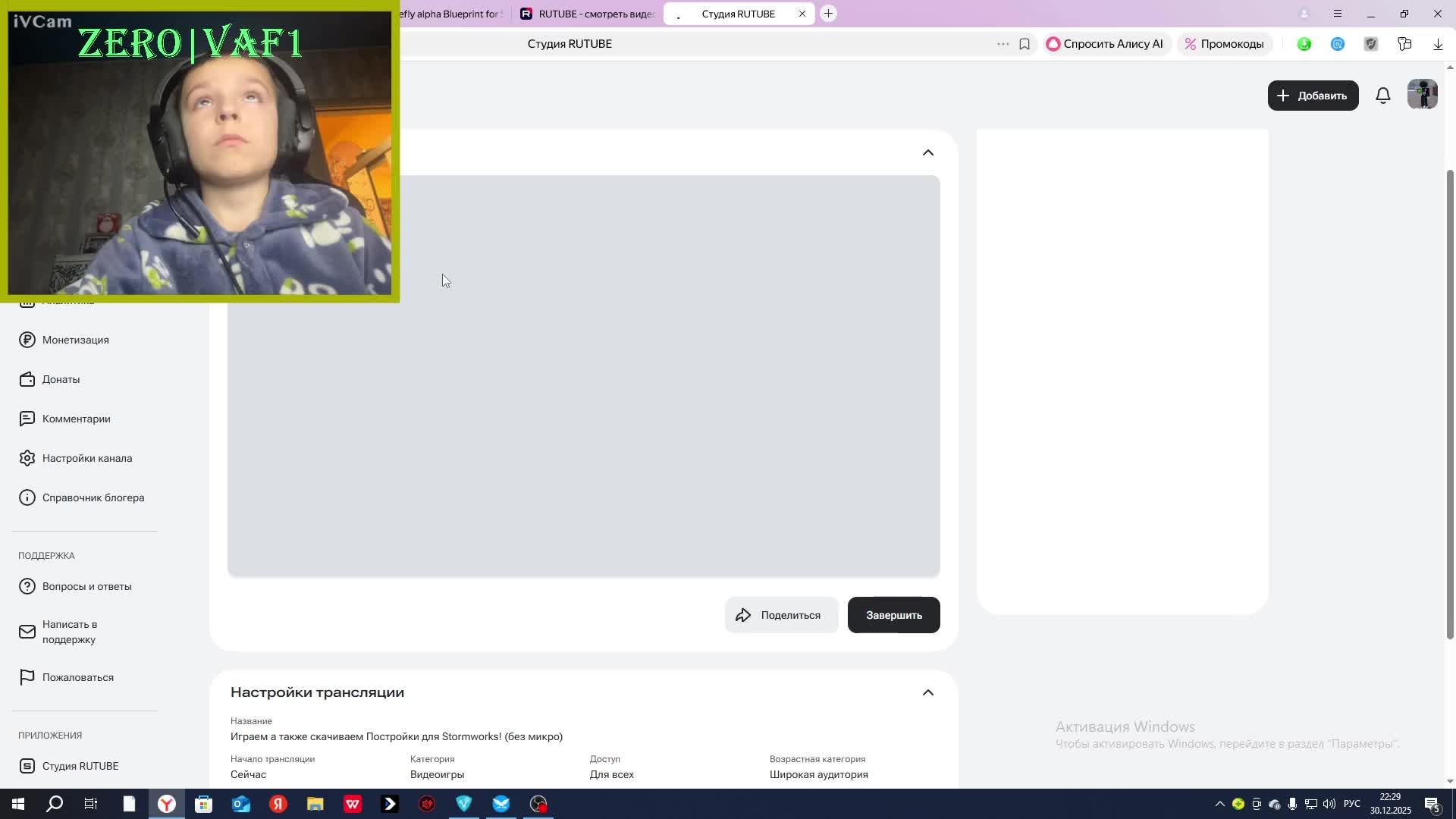
Task: Open Комментарии in the sidebar
Action: coord(76,419)
